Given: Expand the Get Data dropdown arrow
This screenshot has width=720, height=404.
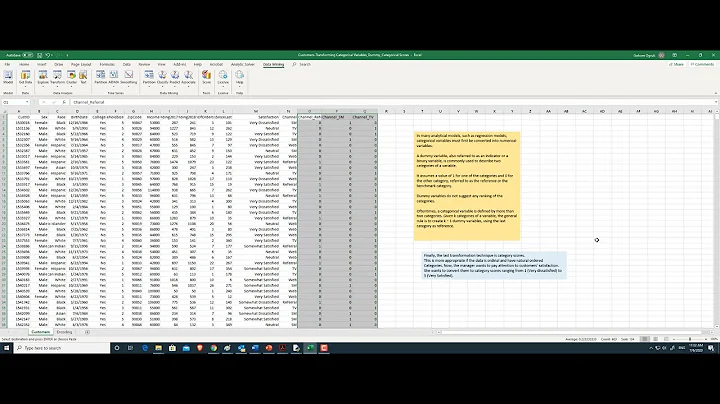Looking at the screenshot, I should tap(25, 86).
